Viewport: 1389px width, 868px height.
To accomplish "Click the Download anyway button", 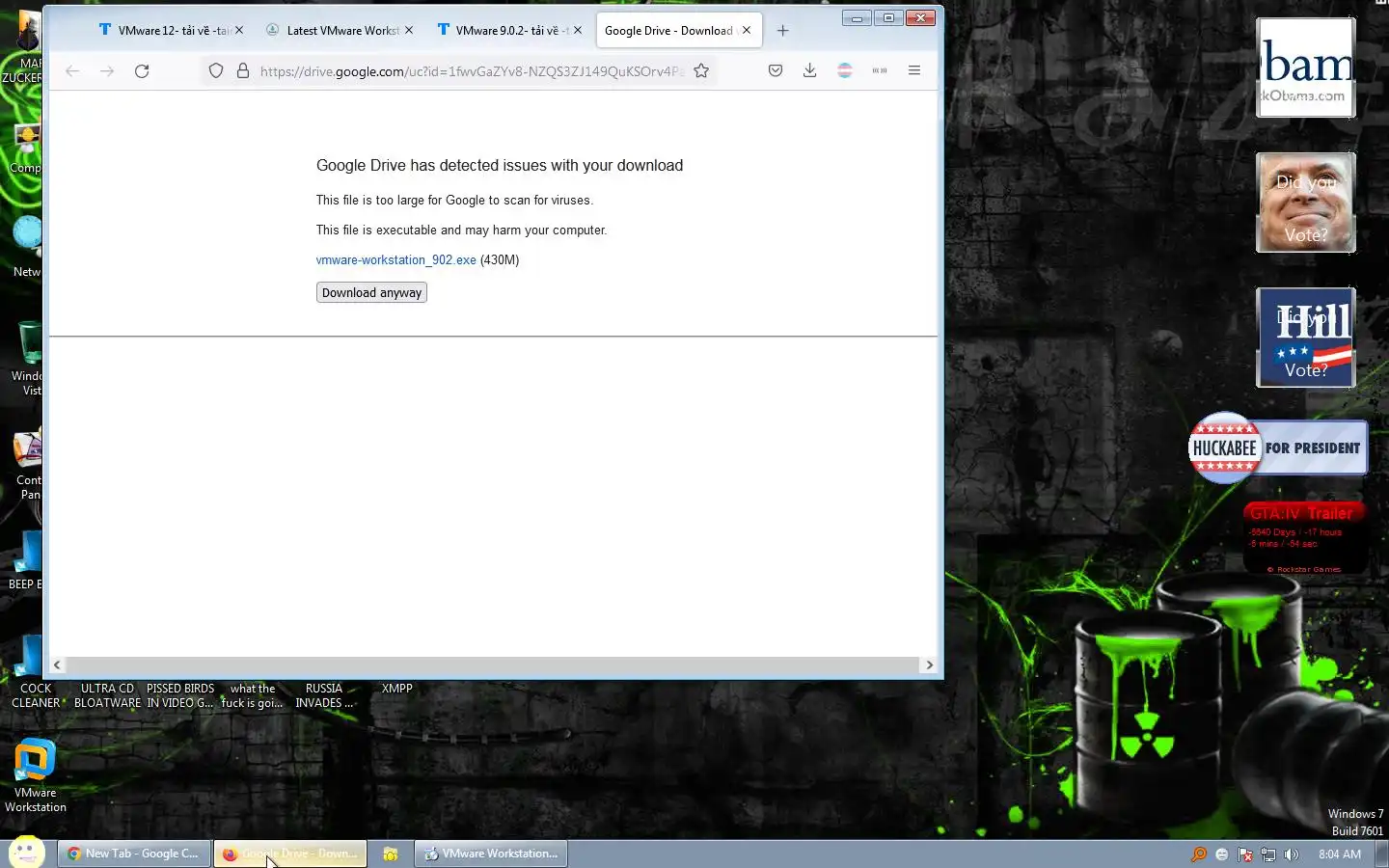I will click(371, 292).
